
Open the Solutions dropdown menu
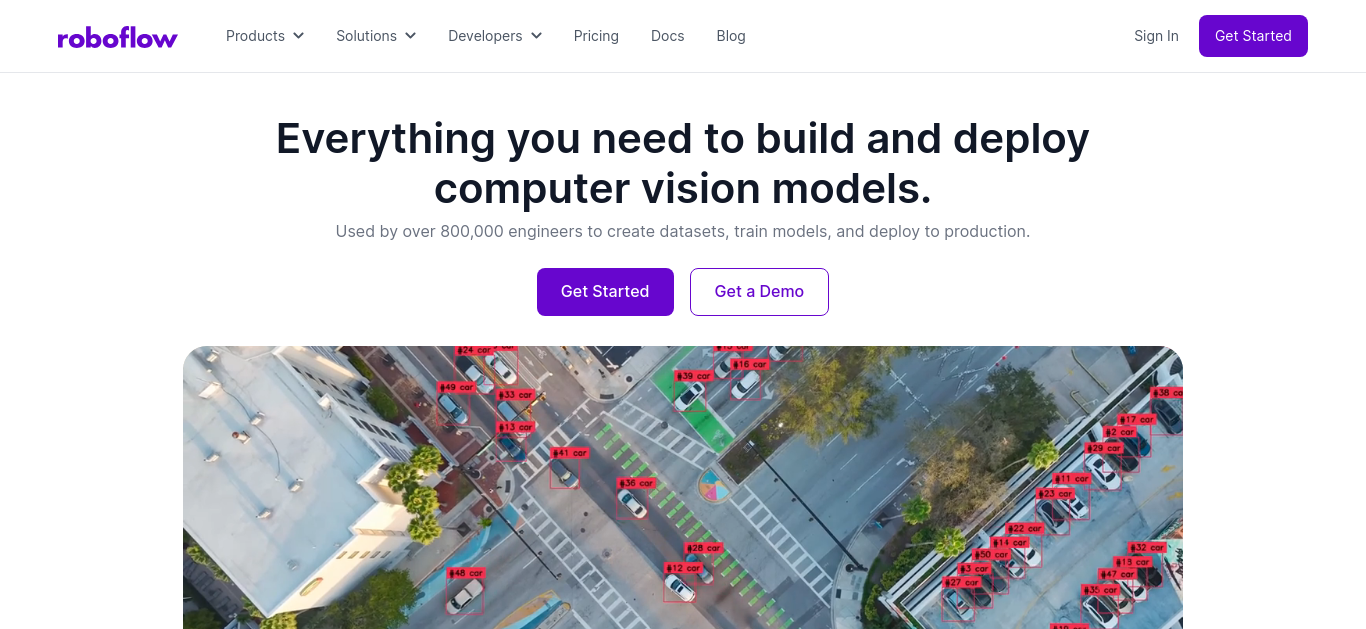[x=376, y=36]
